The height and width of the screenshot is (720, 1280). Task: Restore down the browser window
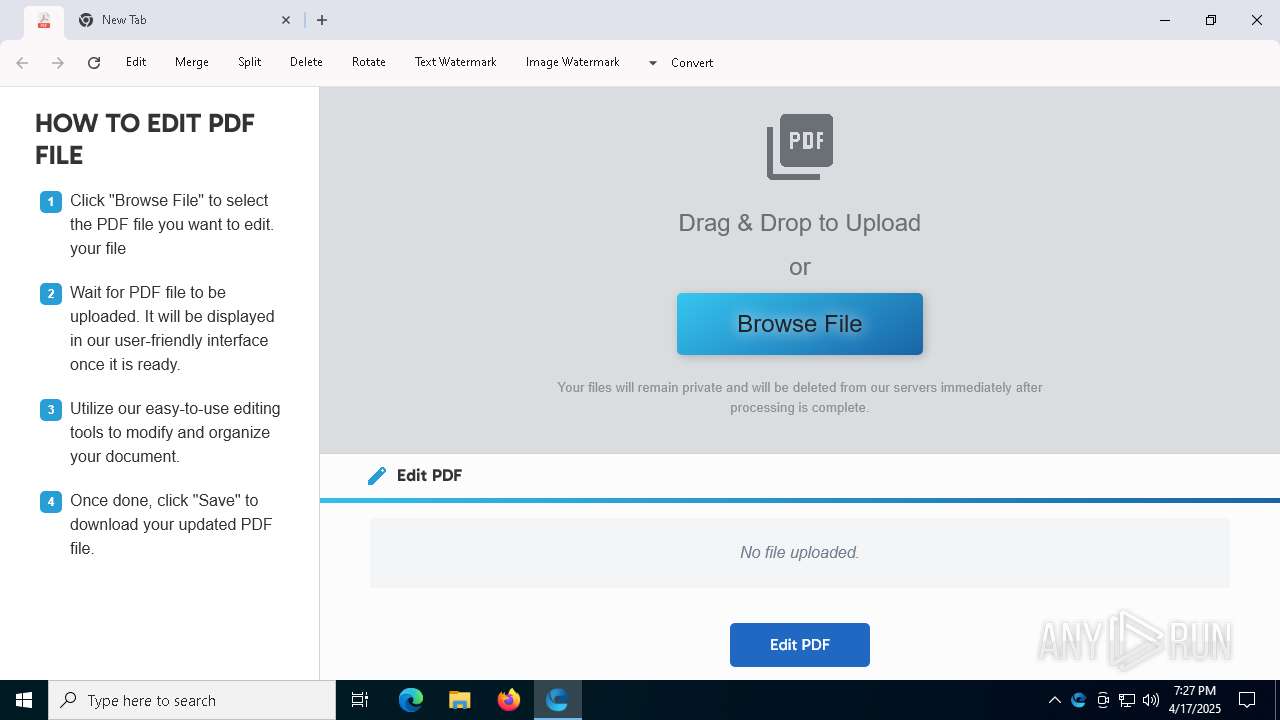pyautogui.click(x=1211, y=20)
